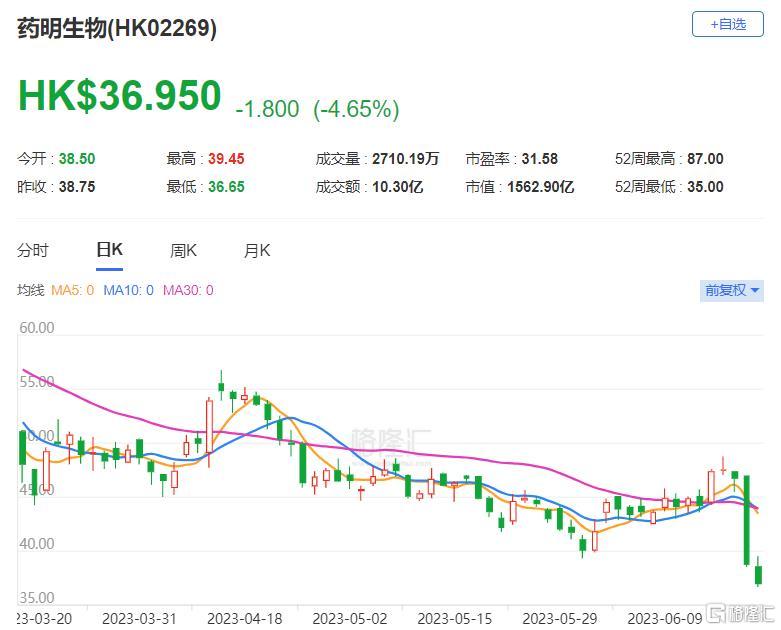This screenshot has height=630, width=781.
Task: Click the HK$36.950 current price
Action: click(119, 96)
